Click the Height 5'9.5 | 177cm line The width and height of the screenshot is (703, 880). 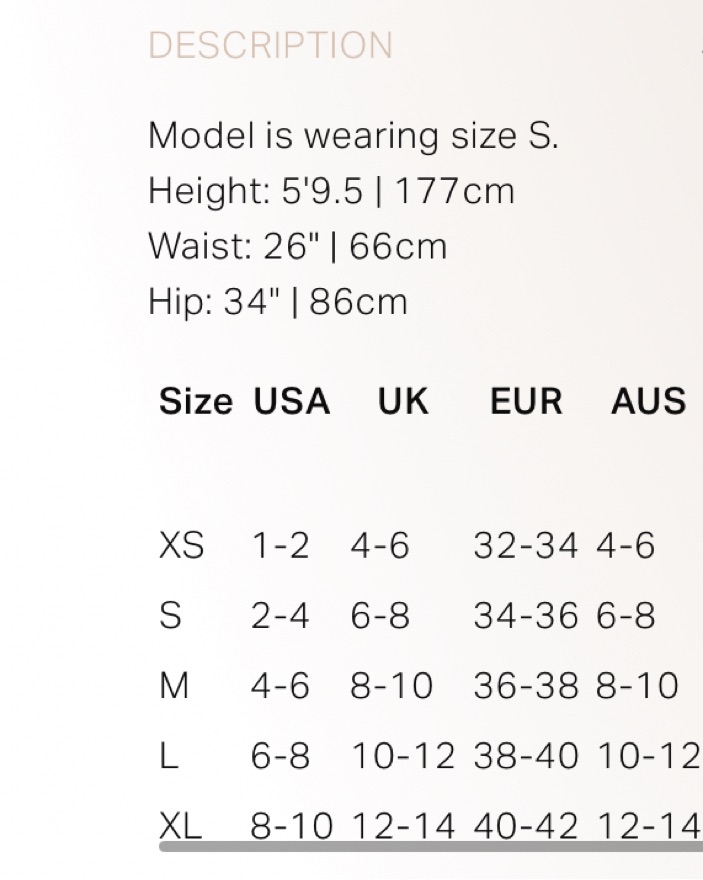click(331, 191)
